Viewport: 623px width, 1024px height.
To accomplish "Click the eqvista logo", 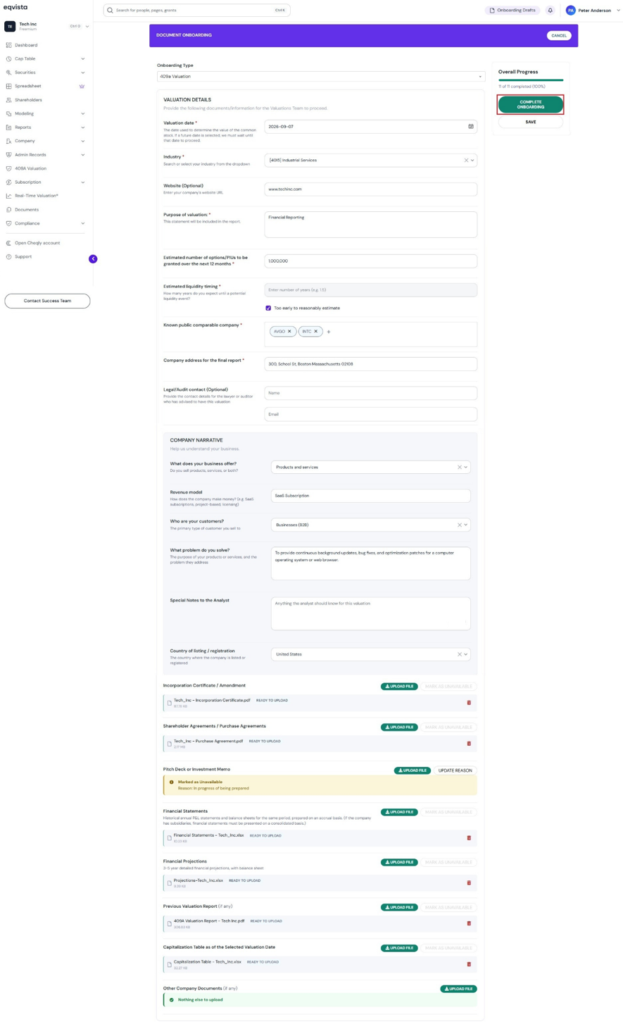I will coord(16,7).
